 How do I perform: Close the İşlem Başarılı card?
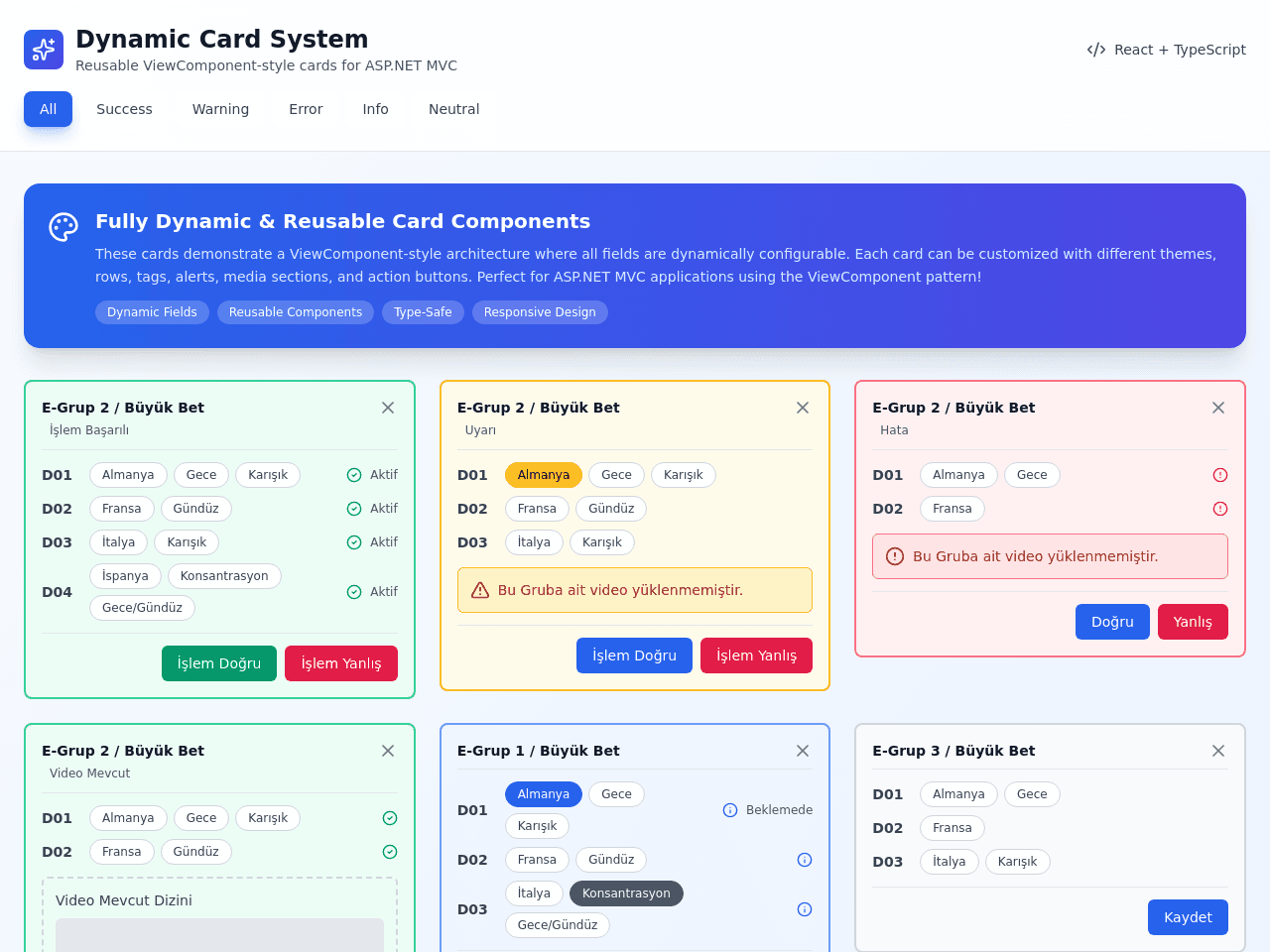coord(388,408)
